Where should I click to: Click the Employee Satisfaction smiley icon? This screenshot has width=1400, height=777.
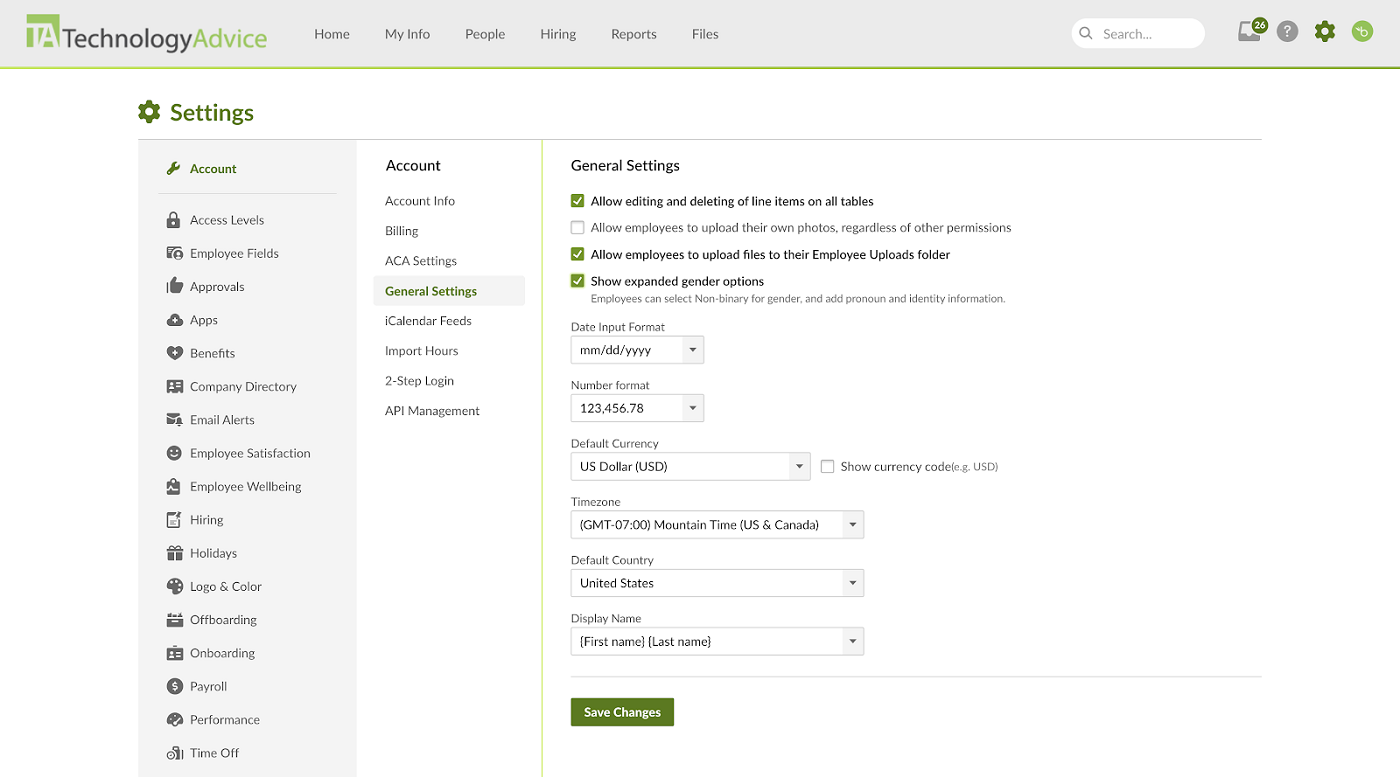[x=174, y=453]
